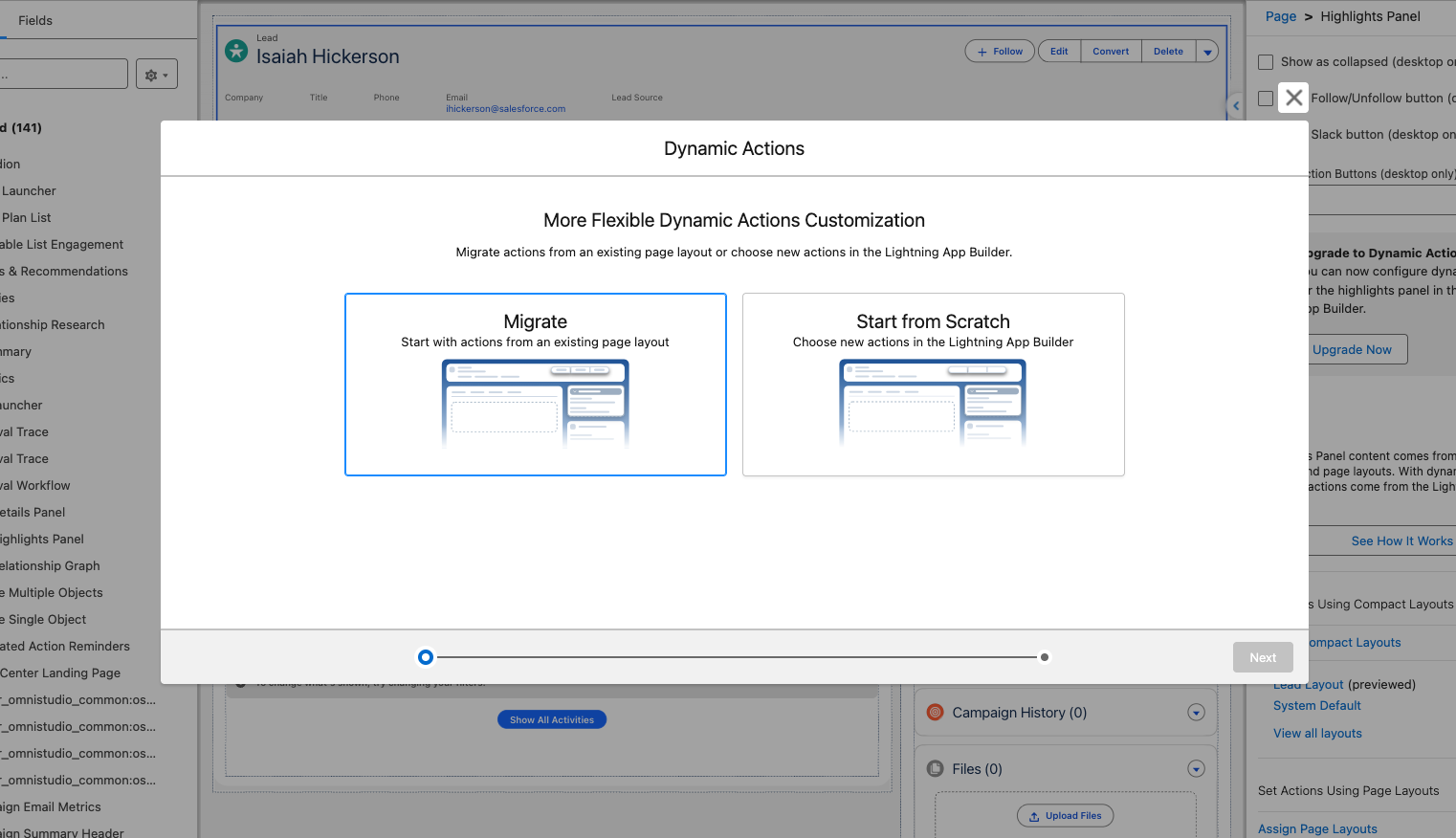
Task: Click first step progress indicator dot
Action: click(426, 657)
